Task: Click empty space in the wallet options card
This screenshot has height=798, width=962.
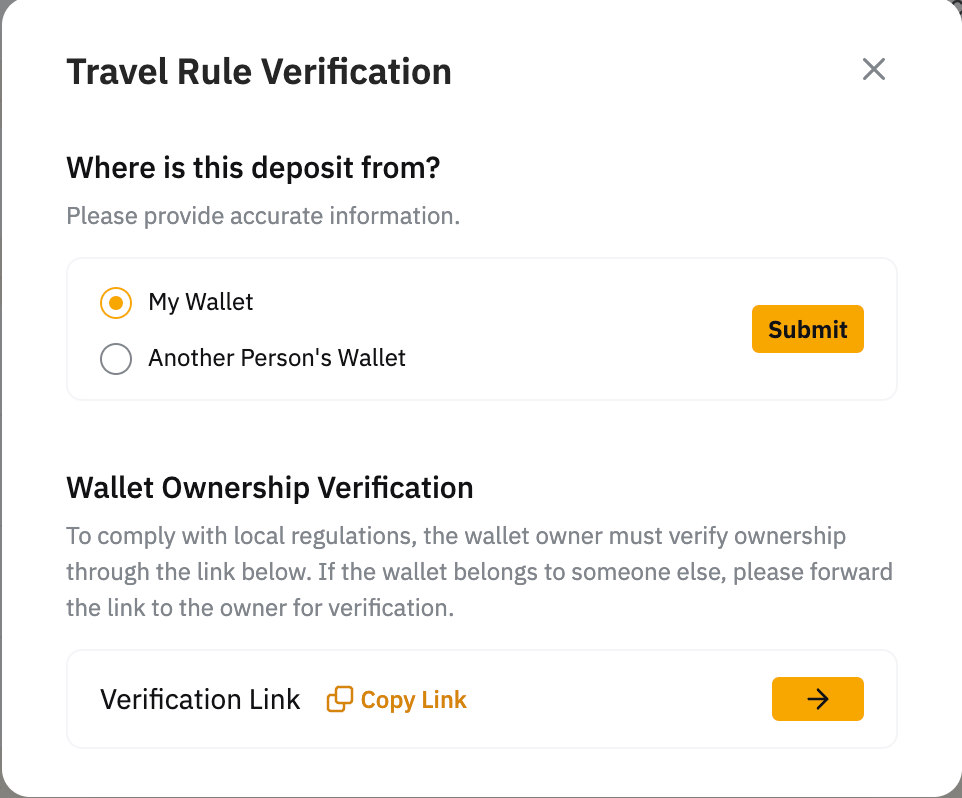Action: pos(580,330)
